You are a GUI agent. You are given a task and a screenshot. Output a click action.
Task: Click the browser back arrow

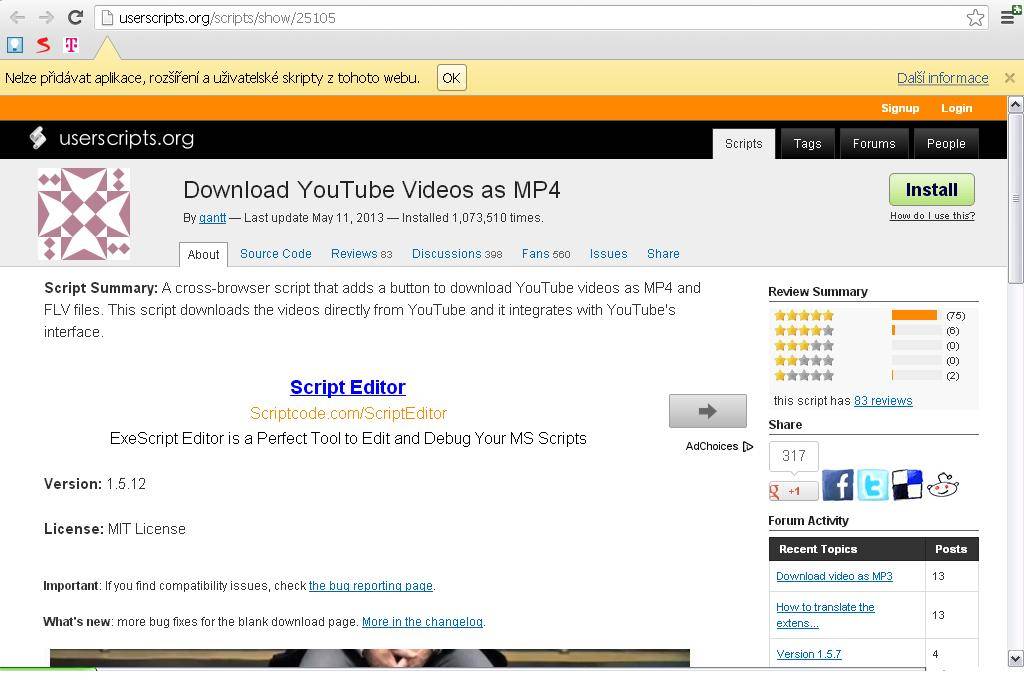(18, 18)
